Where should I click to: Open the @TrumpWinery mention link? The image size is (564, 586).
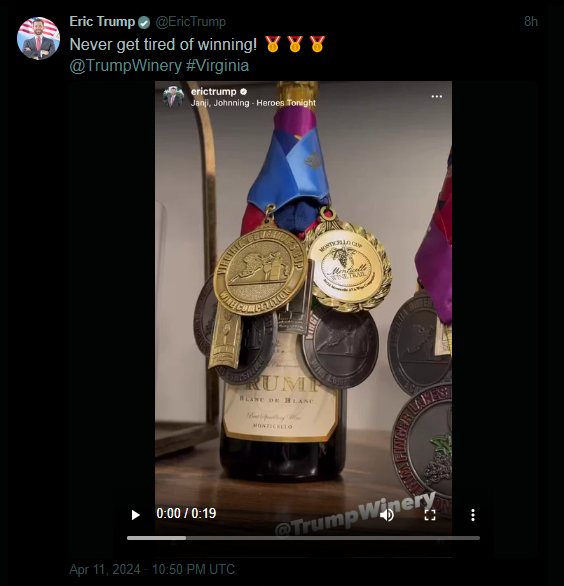(x=126, y=66)
